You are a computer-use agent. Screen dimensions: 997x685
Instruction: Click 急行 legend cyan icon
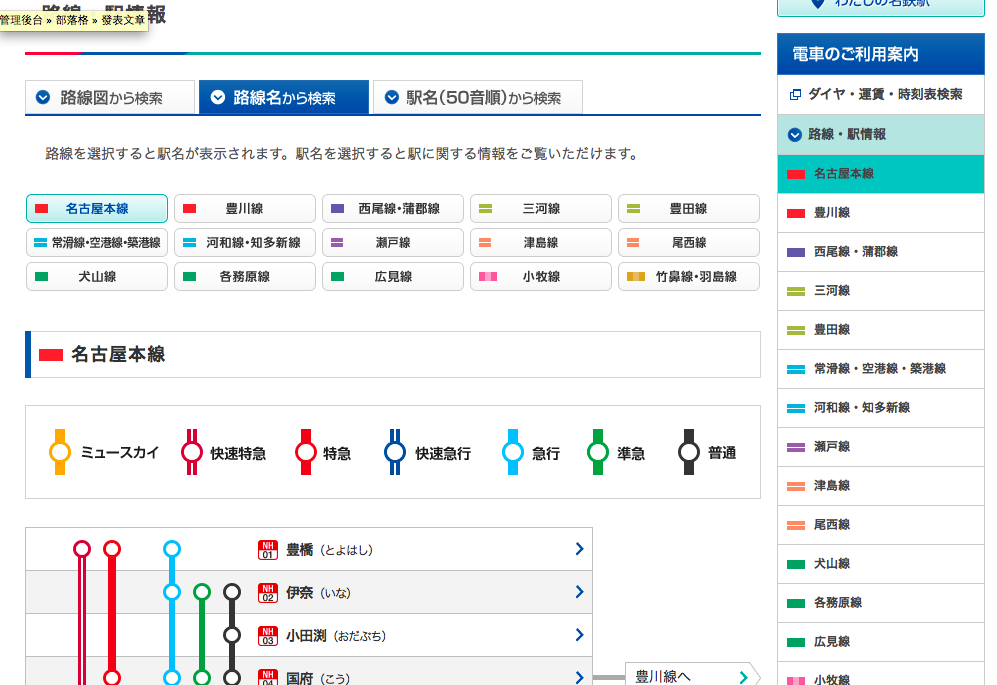pyautogui.click(x=512, y=452)
